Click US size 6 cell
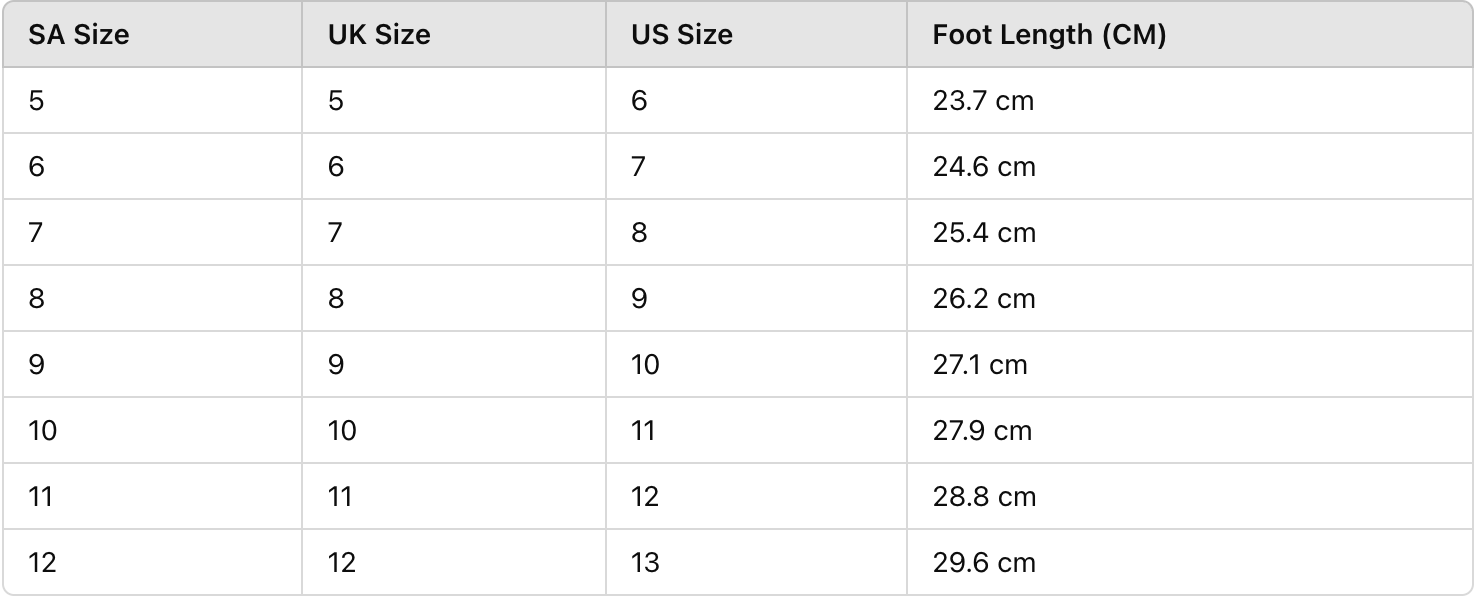This screenshot has height=606, width=1478. [x=756, y=100]
